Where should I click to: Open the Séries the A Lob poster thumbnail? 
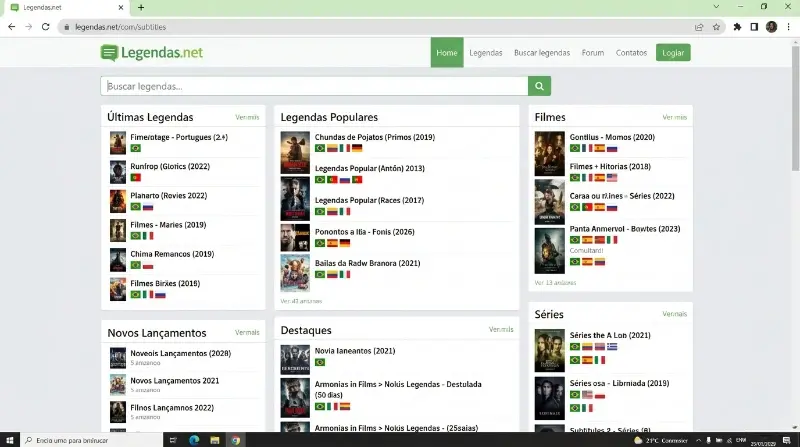549,351
